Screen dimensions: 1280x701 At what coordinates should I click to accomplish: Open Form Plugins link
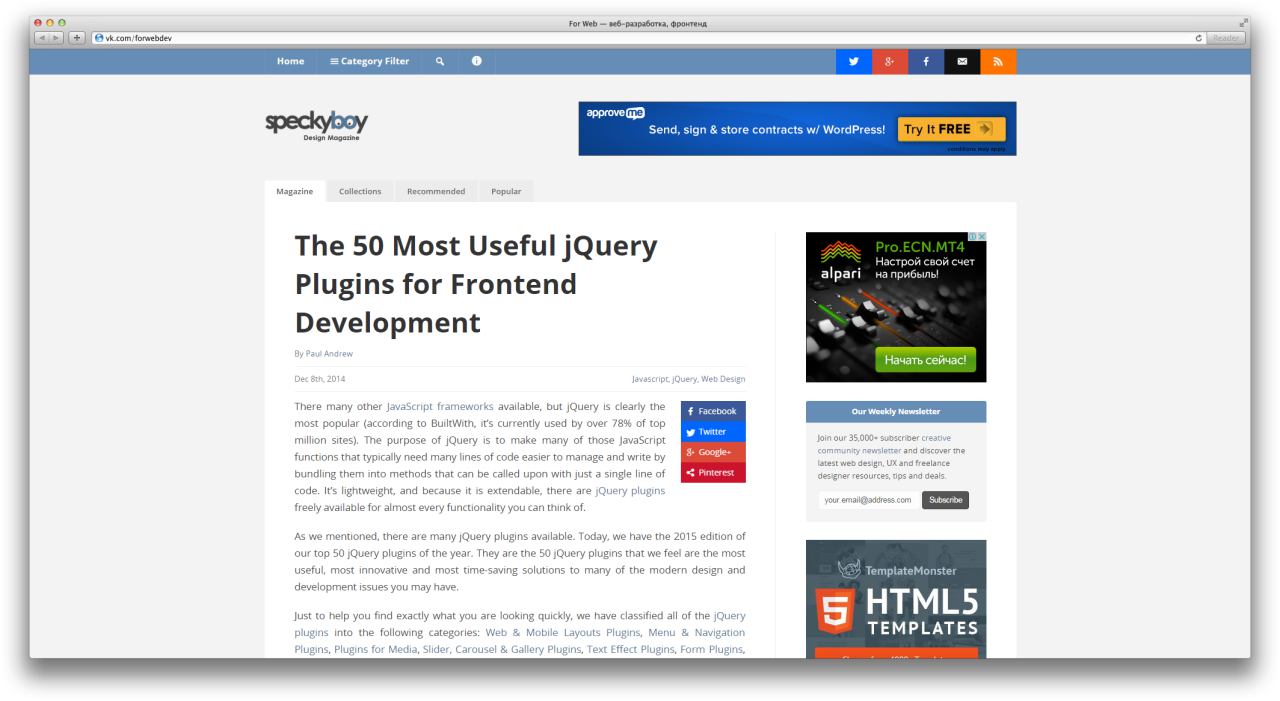click(x=712, y=649)
